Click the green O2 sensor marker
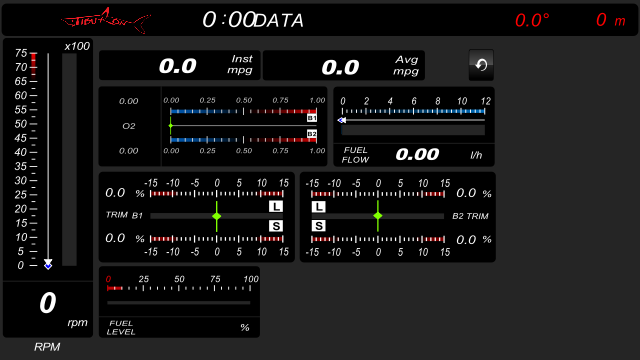640x360 pixels. pos(171,125)
